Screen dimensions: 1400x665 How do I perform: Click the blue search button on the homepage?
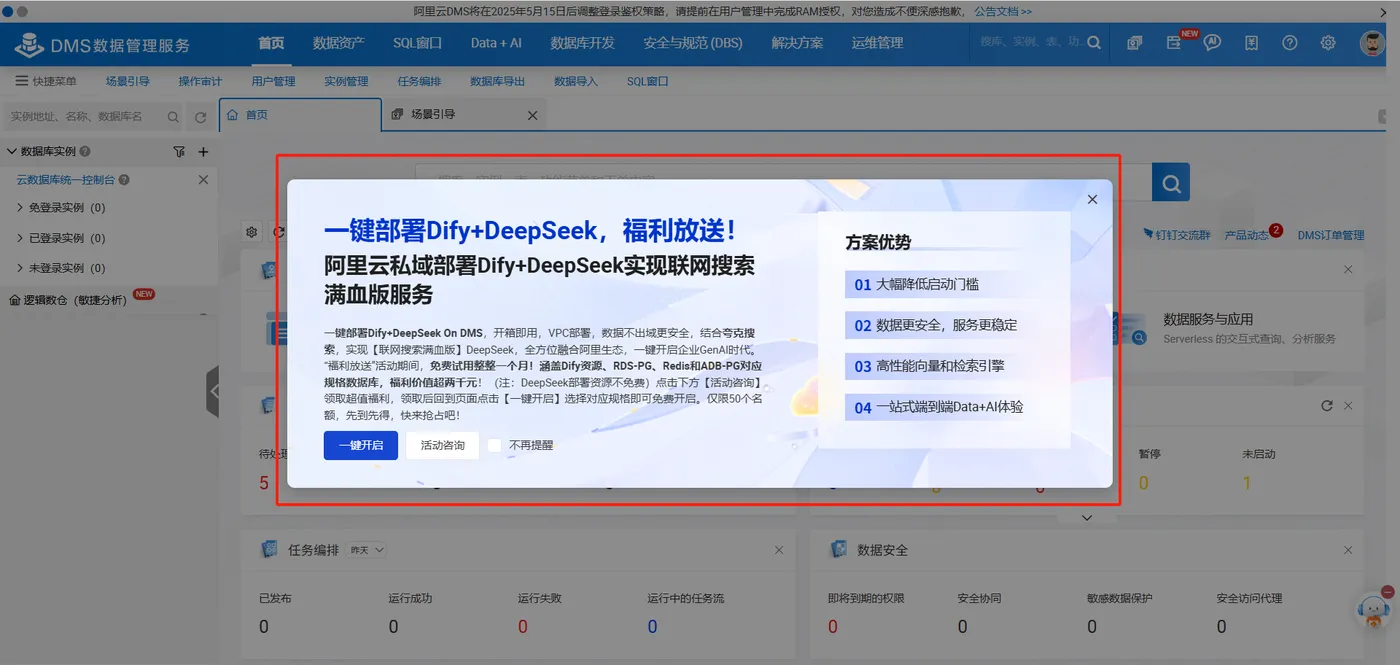(x=1171, y=183)
